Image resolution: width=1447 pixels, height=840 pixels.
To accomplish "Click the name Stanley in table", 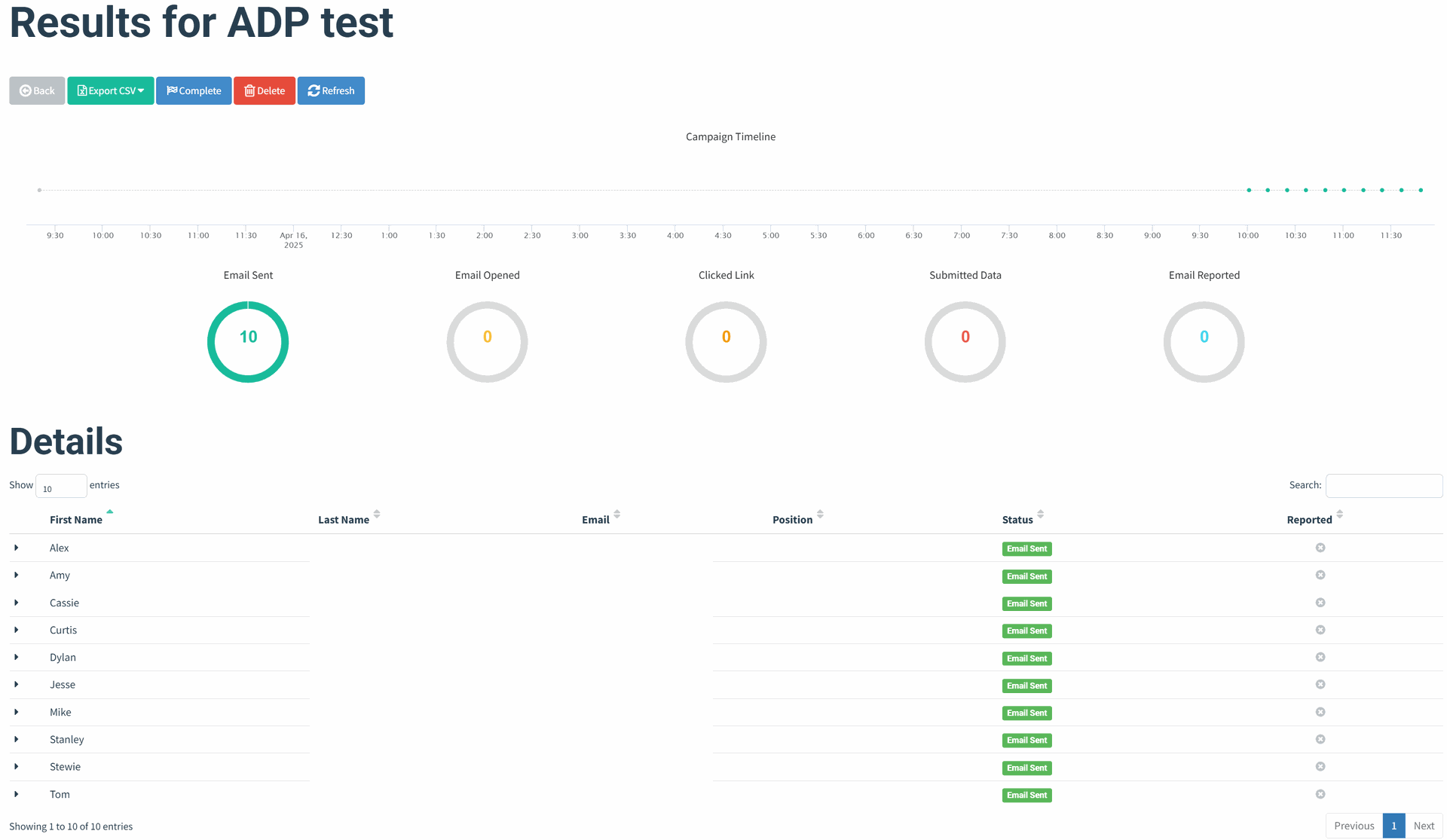I will pyautogui.click(x=67, y=739).
